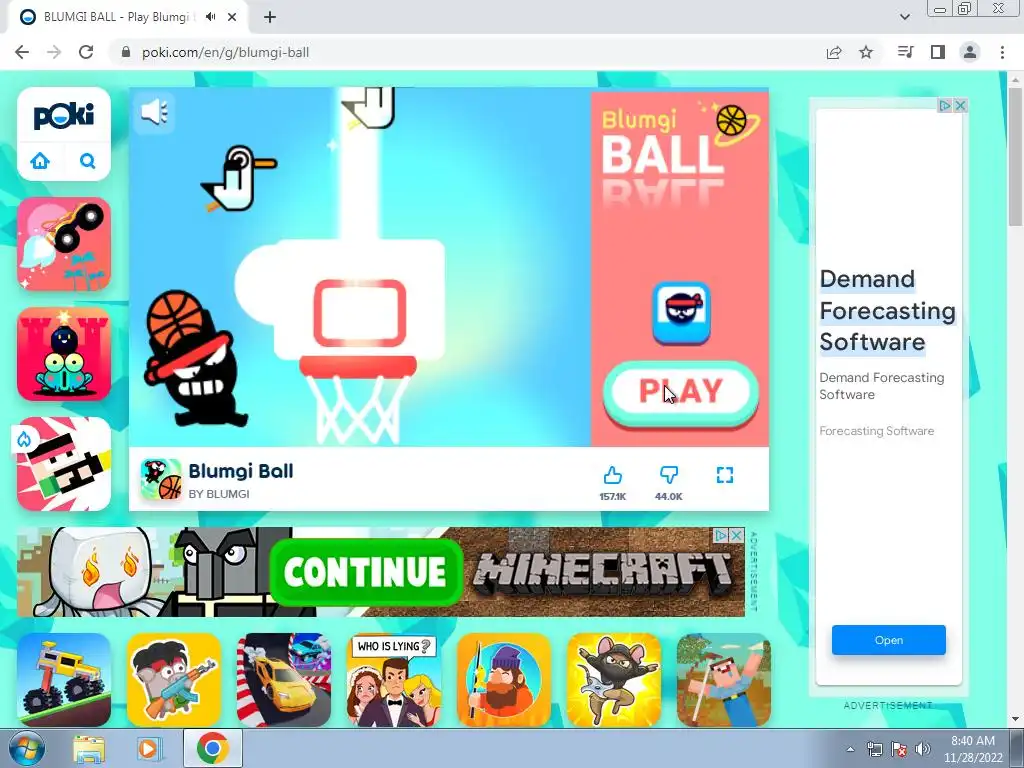This screenshot has height=768, width=1024.
Task: Open Chrome three-dot menu
Action: (1002, 52)
